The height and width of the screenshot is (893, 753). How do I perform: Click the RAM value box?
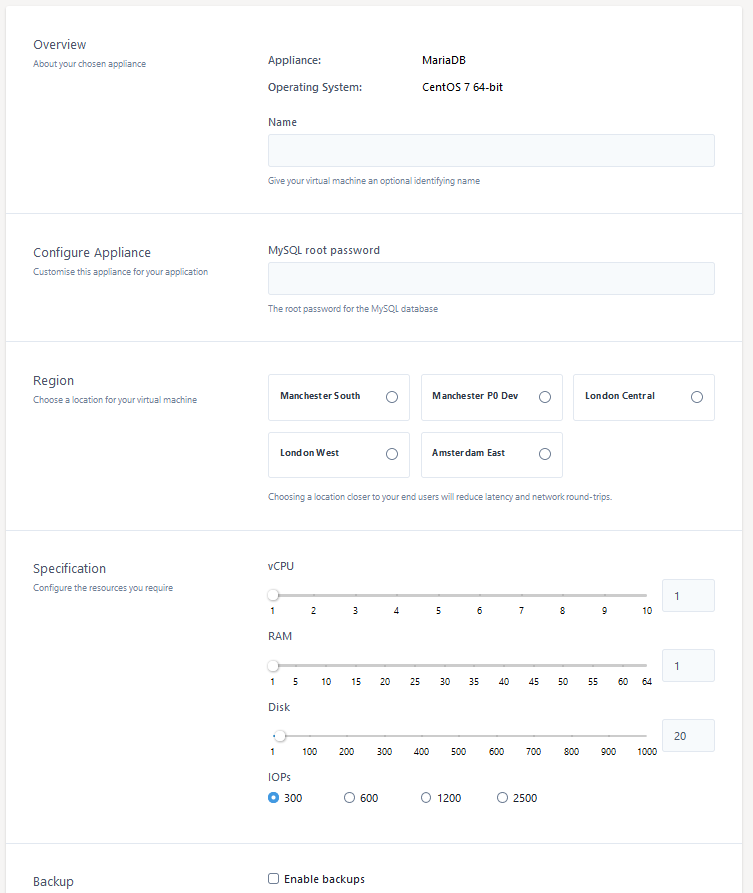(688, 665)
